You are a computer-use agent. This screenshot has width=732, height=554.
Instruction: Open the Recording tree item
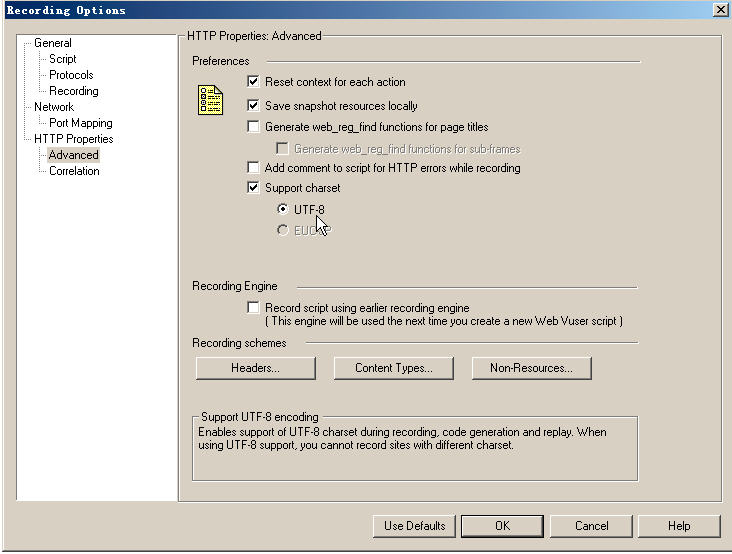click(x=74, y=91)
